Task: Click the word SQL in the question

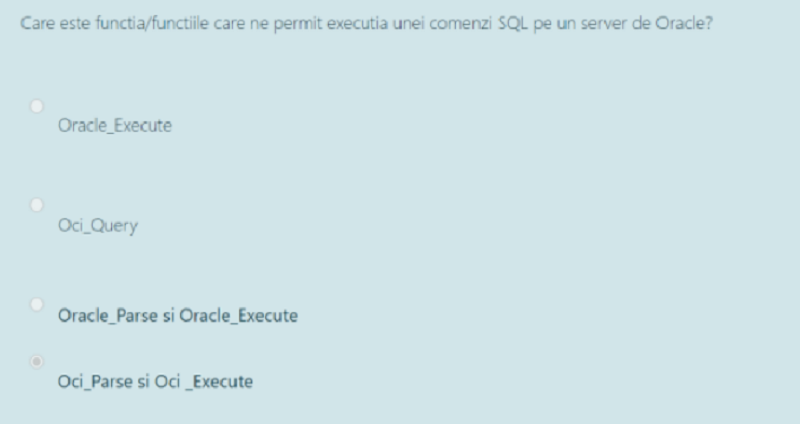Action: [513, 23]
